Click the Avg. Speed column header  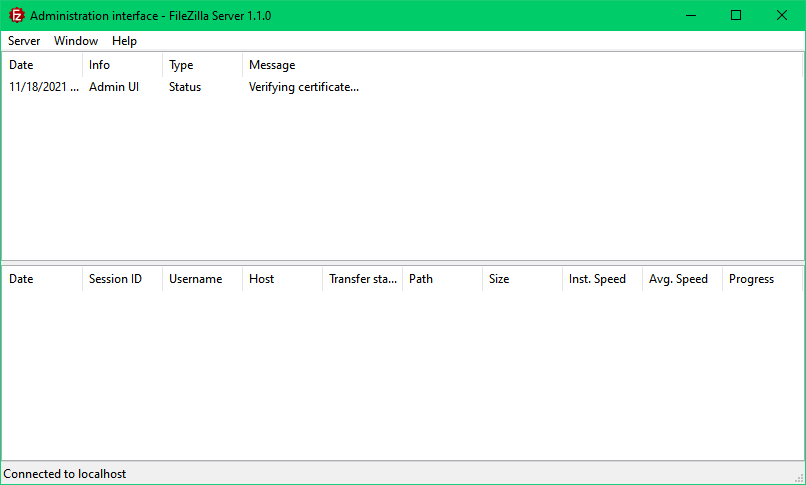(681, 279)
